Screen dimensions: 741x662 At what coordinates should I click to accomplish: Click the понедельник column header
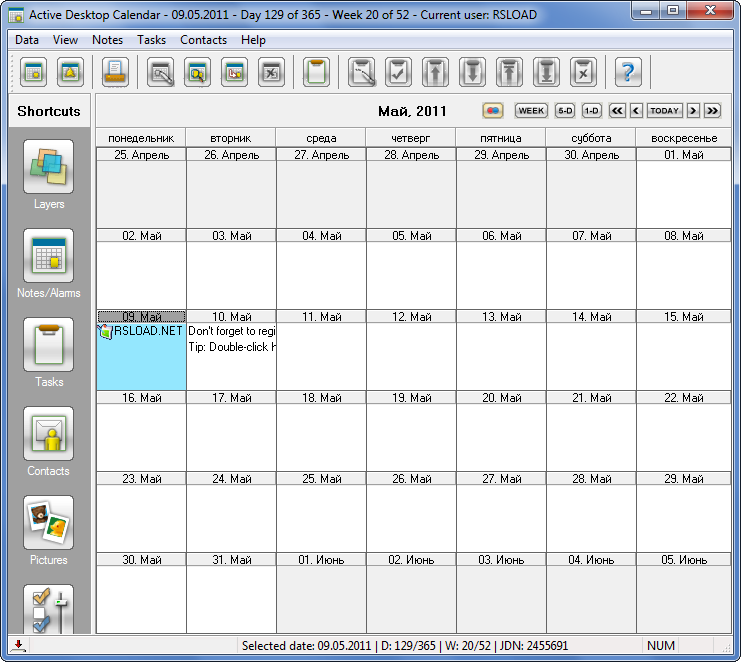(141, 138)
